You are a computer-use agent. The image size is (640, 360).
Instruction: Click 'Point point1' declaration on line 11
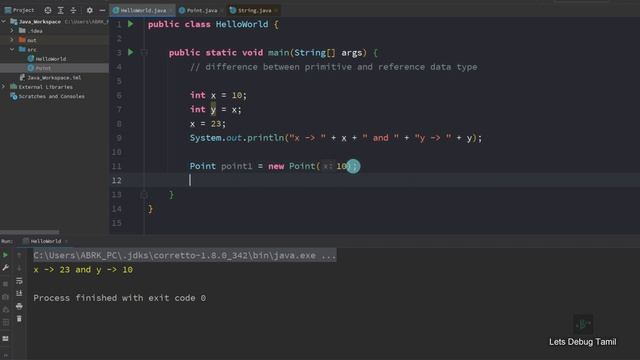coord(221,166)
